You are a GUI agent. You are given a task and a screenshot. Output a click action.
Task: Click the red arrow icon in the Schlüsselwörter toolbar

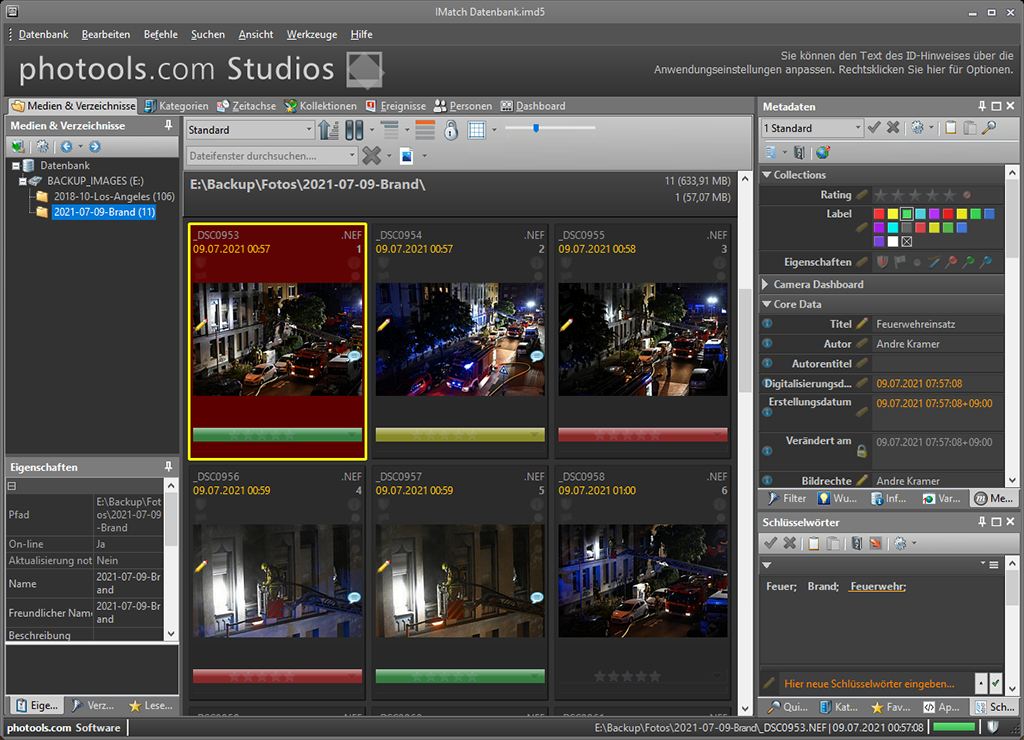click(876, 543)
